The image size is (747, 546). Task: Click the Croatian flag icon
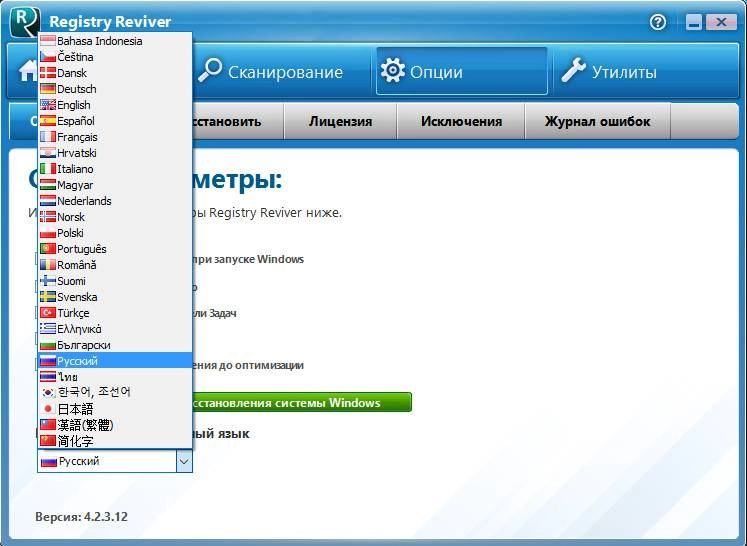click(48, 153)
